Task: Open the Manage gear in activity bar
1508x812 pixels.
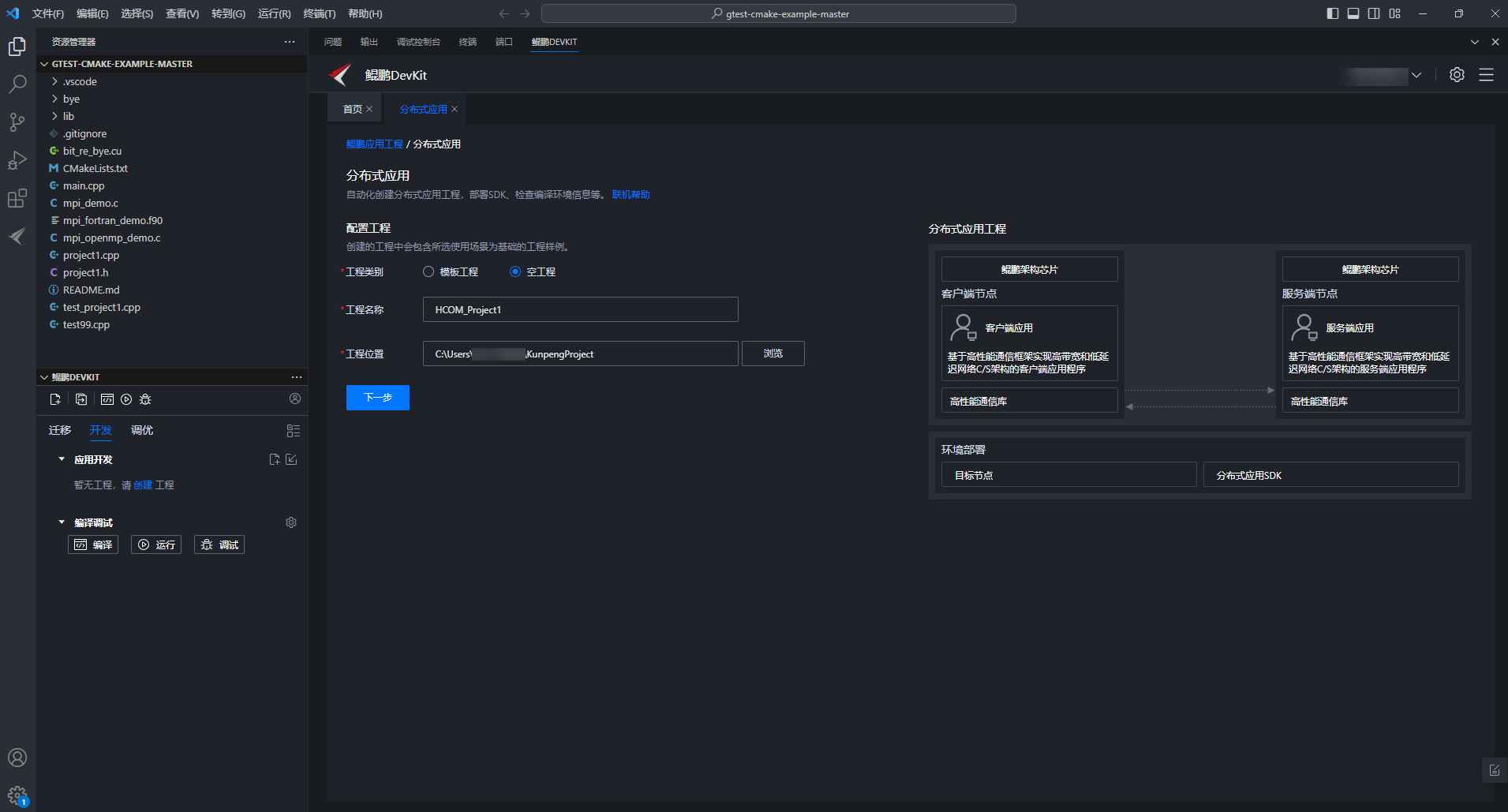Action: point(17,795)
